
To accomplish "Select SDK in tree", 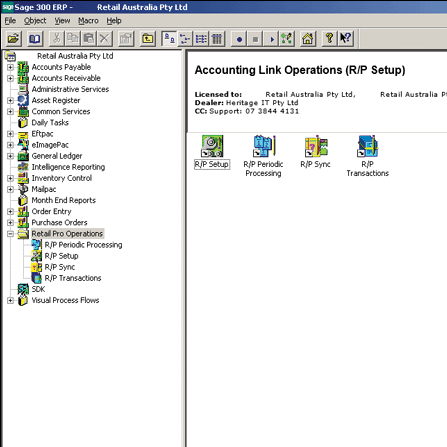I will [x=38, y=289].
